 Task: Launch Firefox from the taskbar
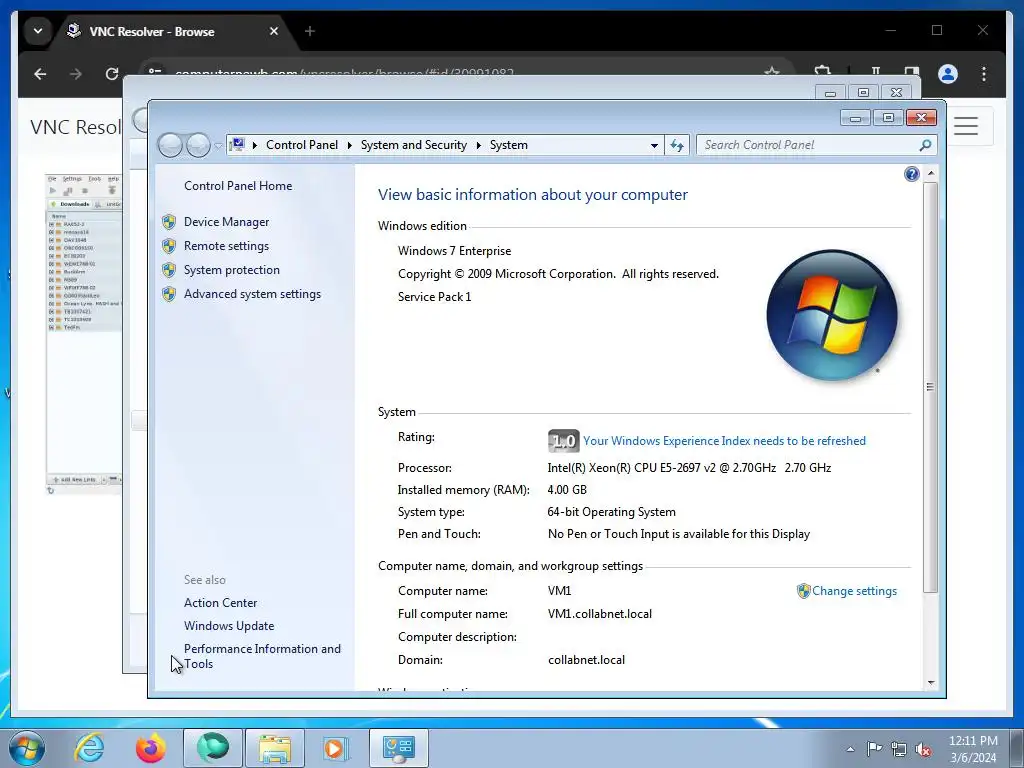pyautogui.click(x=151, y=748)
